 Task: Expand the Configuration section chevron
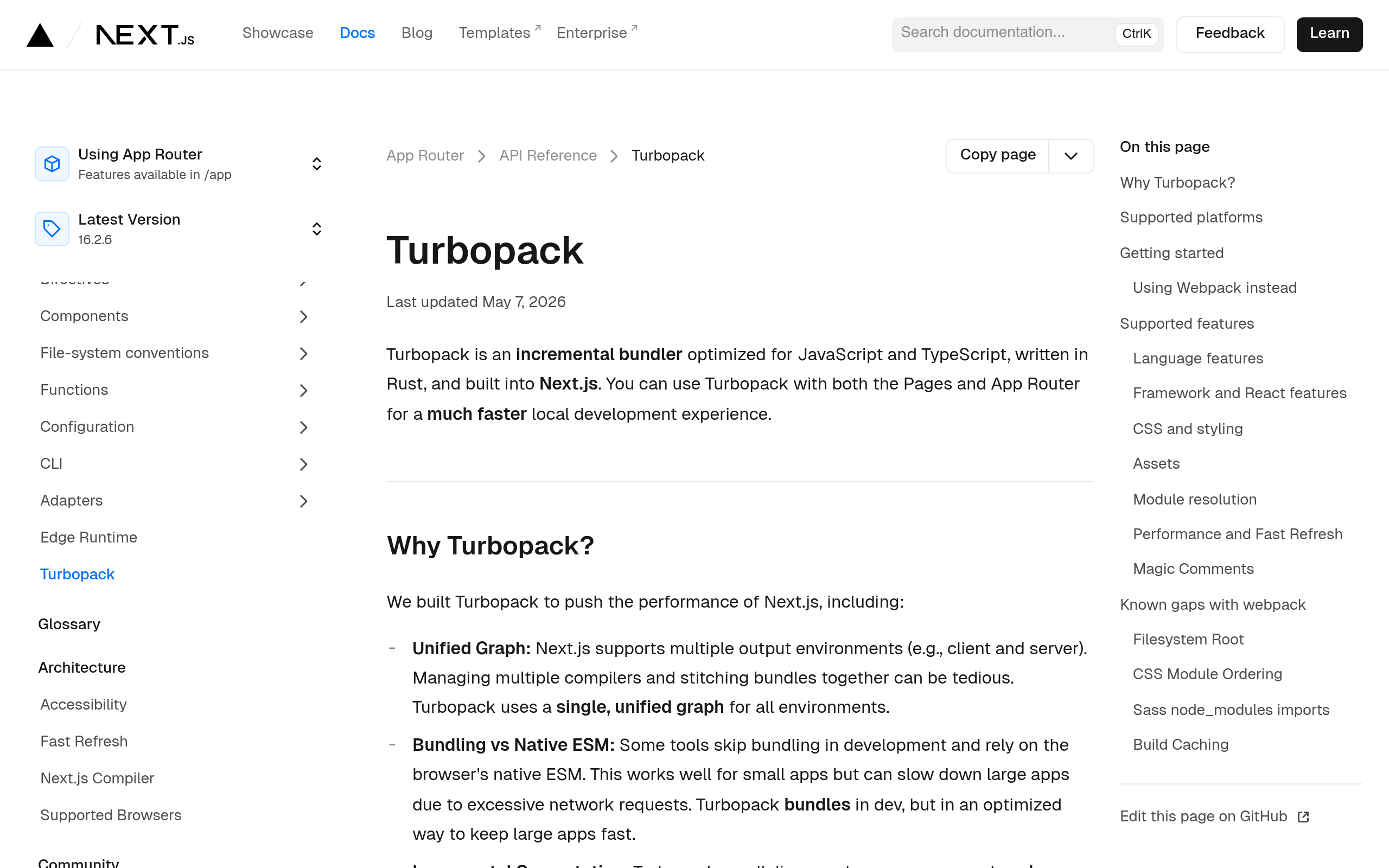click(304, 427)
